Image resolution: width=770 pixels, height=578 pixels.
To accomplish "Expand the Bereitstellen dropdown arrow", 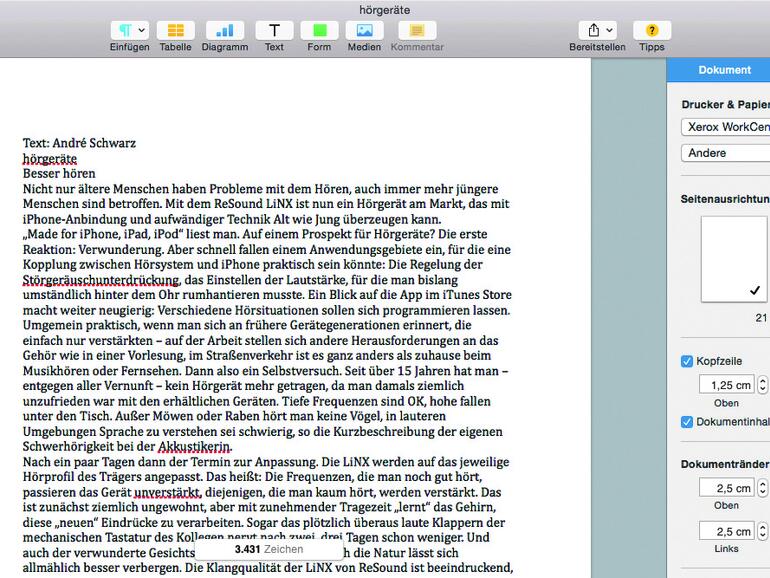I will 609,30.
